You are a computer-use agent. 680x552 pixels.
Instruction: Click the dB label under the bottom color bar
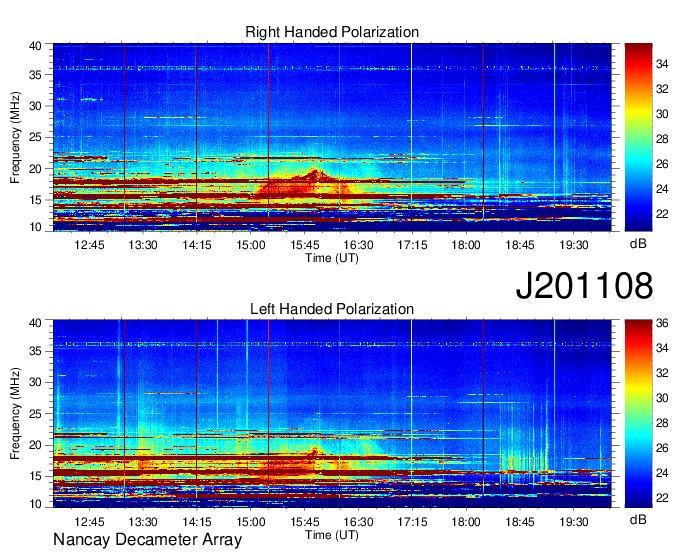[638, 519]
